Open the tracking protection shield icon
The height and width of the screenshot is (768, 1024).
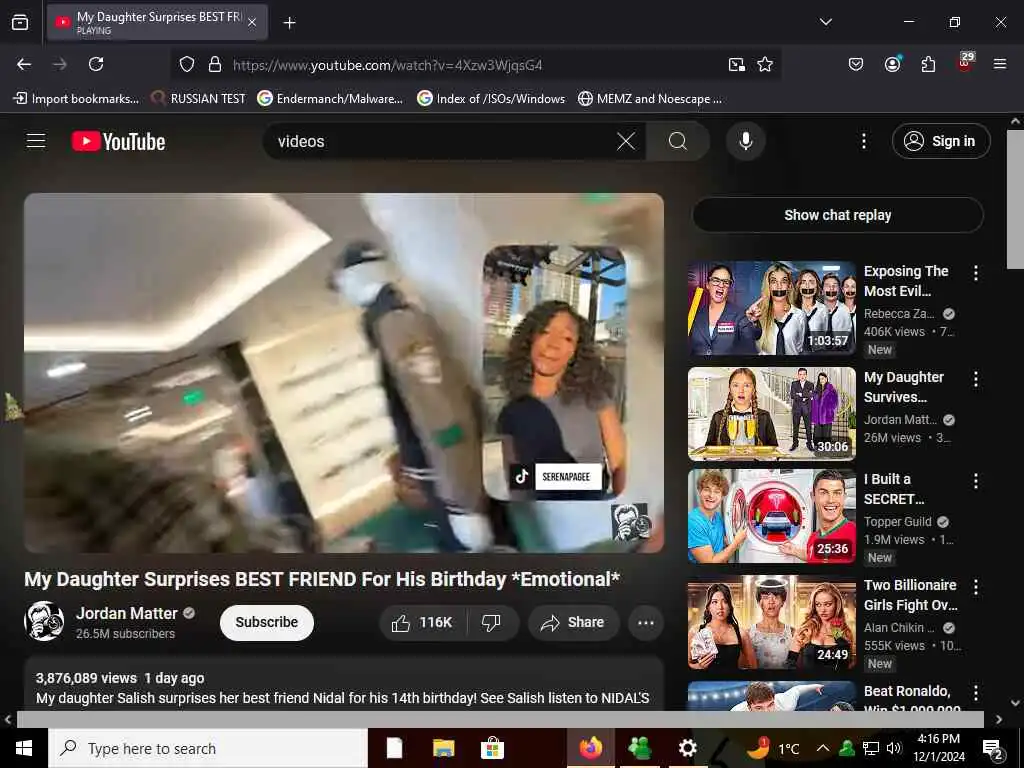tap(187, 65)
